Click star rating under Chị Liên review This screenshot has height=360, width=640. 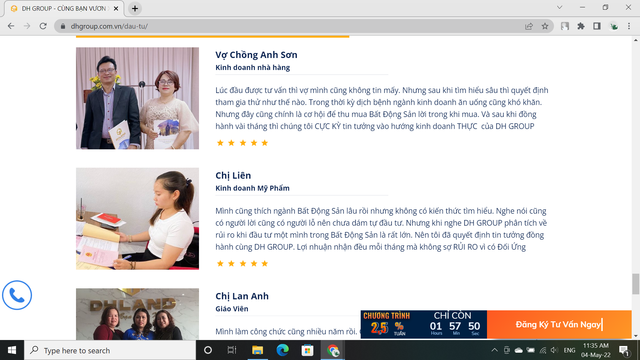coord(242,263)
